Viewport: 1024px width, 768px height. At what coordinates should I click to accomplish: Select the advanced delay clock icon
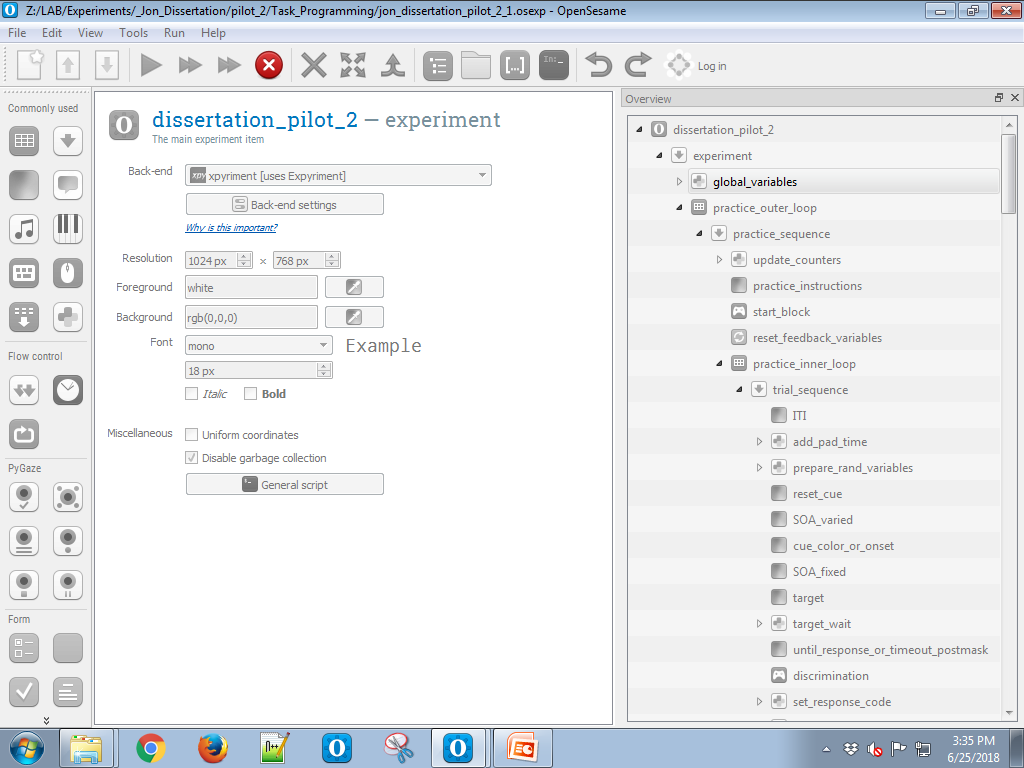68,391
